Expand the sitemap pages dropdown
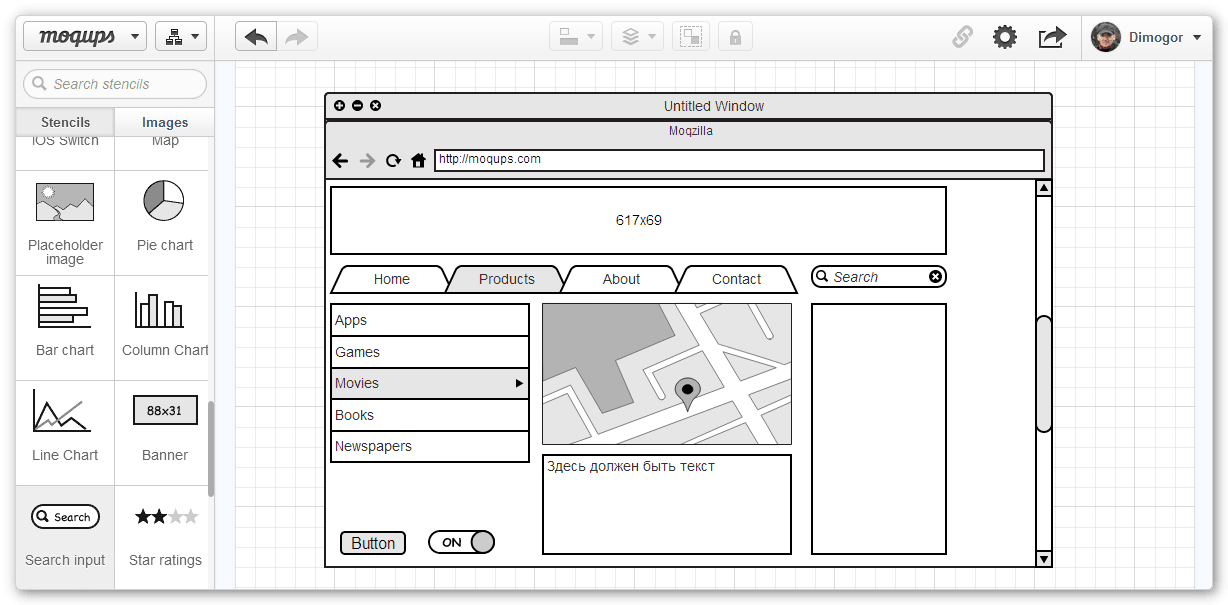Viewport: 1228px width, 605px height. point(181,37)
